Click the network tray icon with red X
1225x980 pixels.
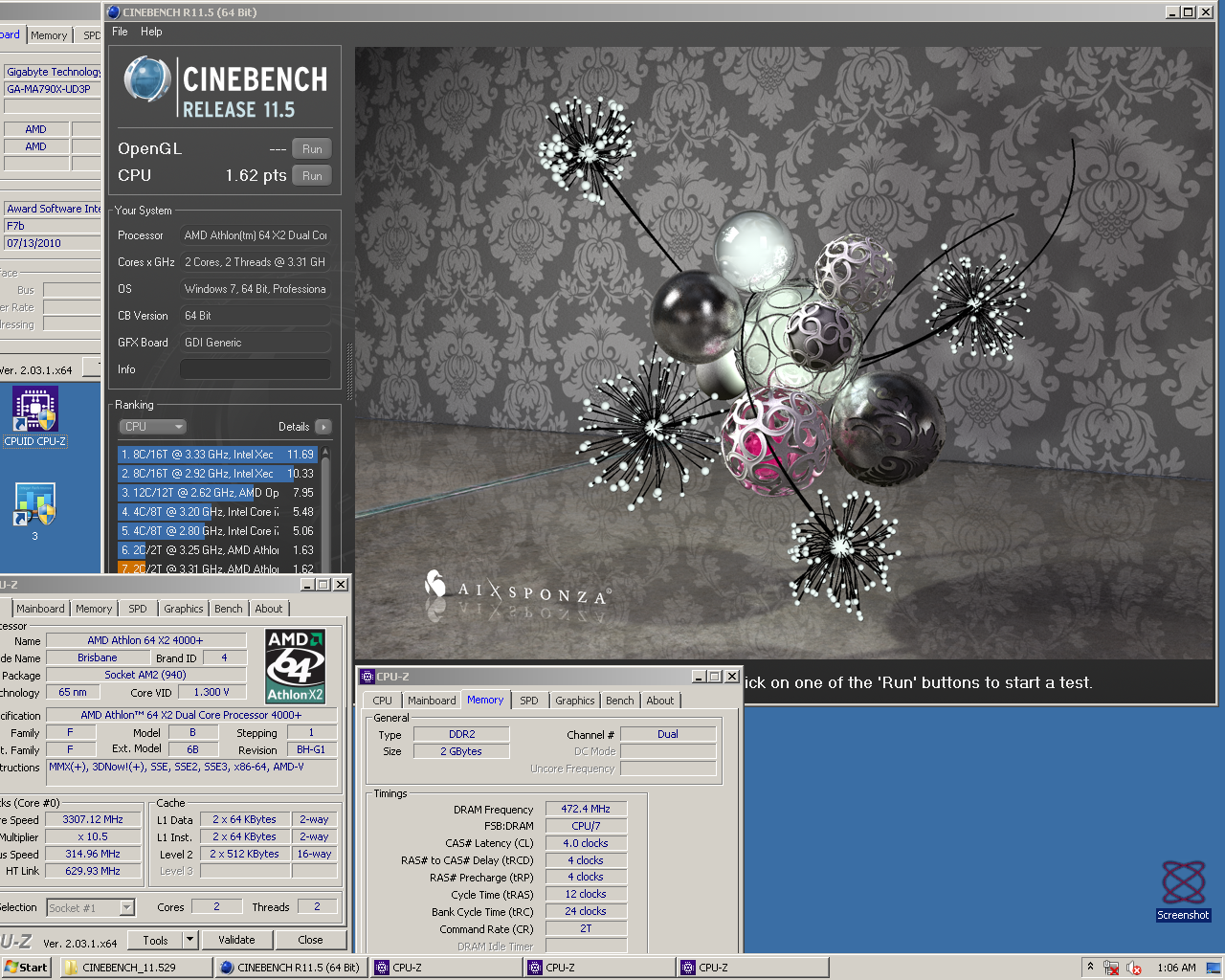1111,968
